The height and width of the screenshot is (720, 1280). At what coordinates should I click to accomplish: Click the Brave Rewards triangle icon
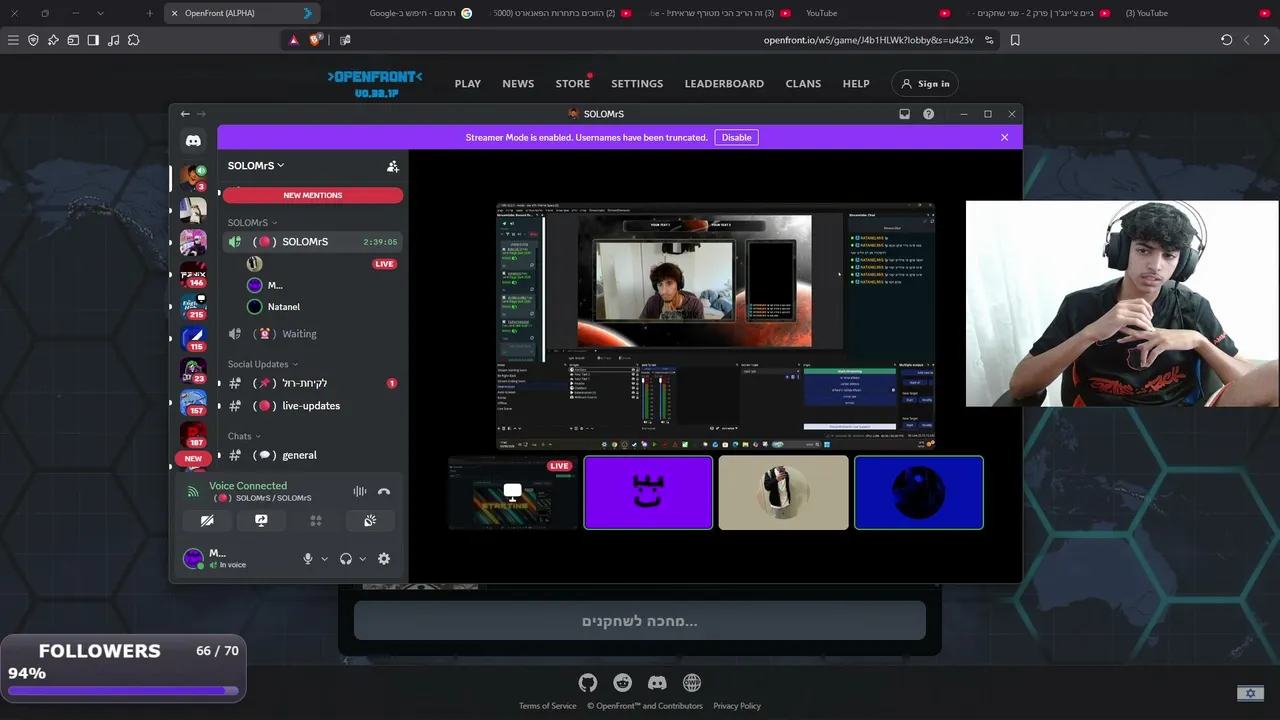tap(294, 40)
